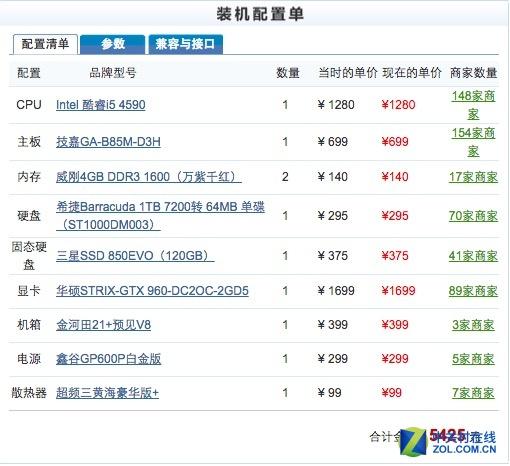Select the 散热器 row label

point(29,393)
